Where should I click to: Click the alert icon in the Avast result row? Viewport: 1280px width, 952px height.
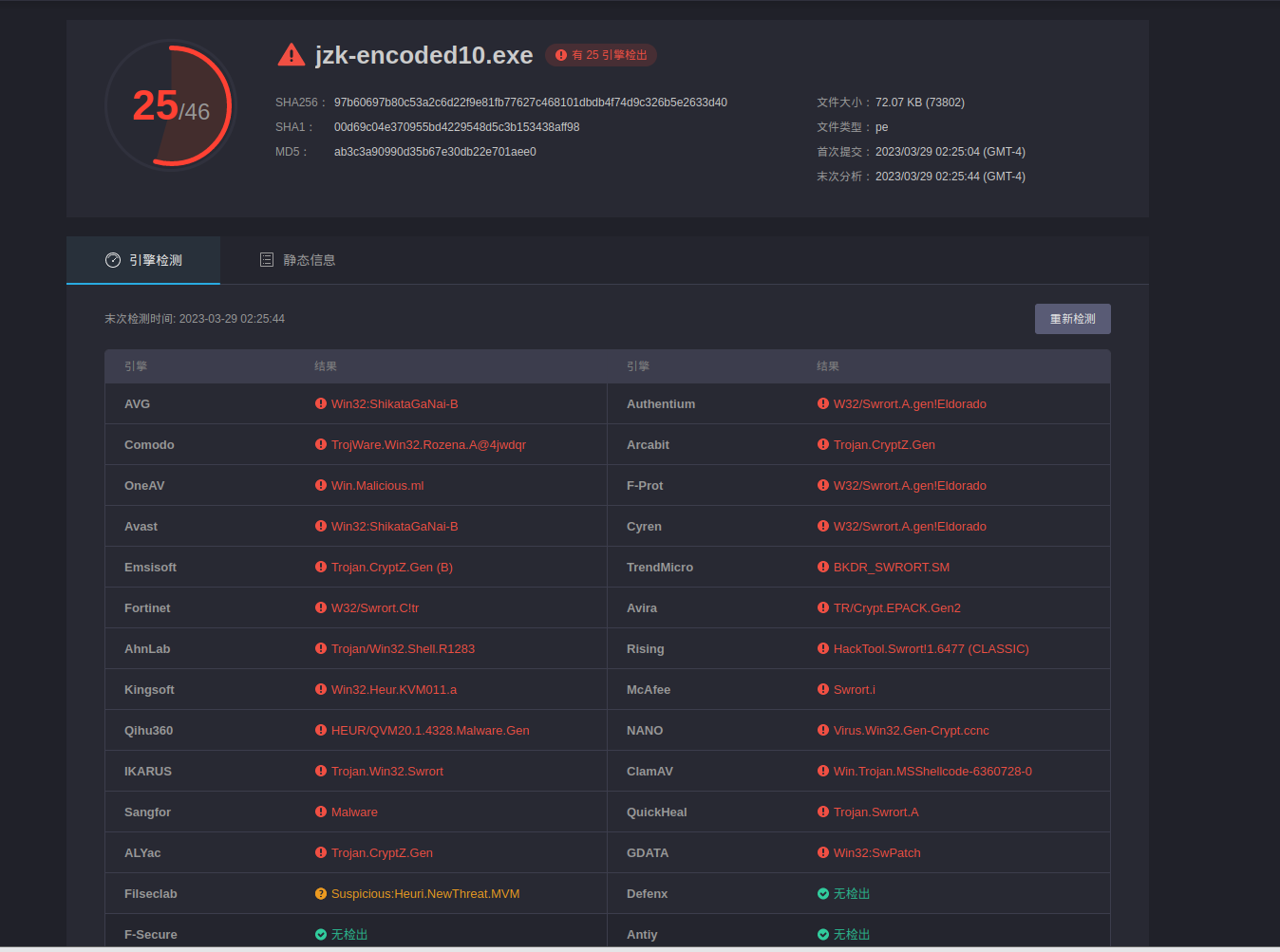pyautogui.click(x=321, y=526)
